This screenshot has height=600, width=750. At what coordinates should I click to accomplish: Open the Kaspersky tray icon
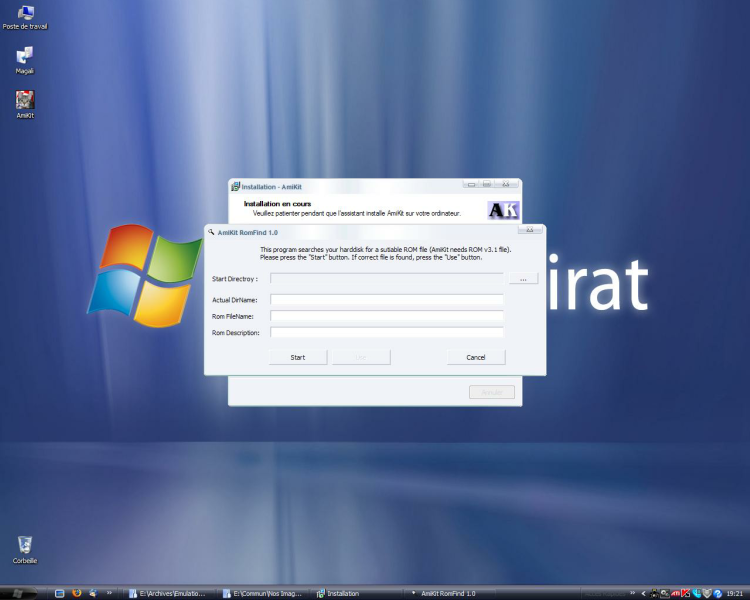686,593
